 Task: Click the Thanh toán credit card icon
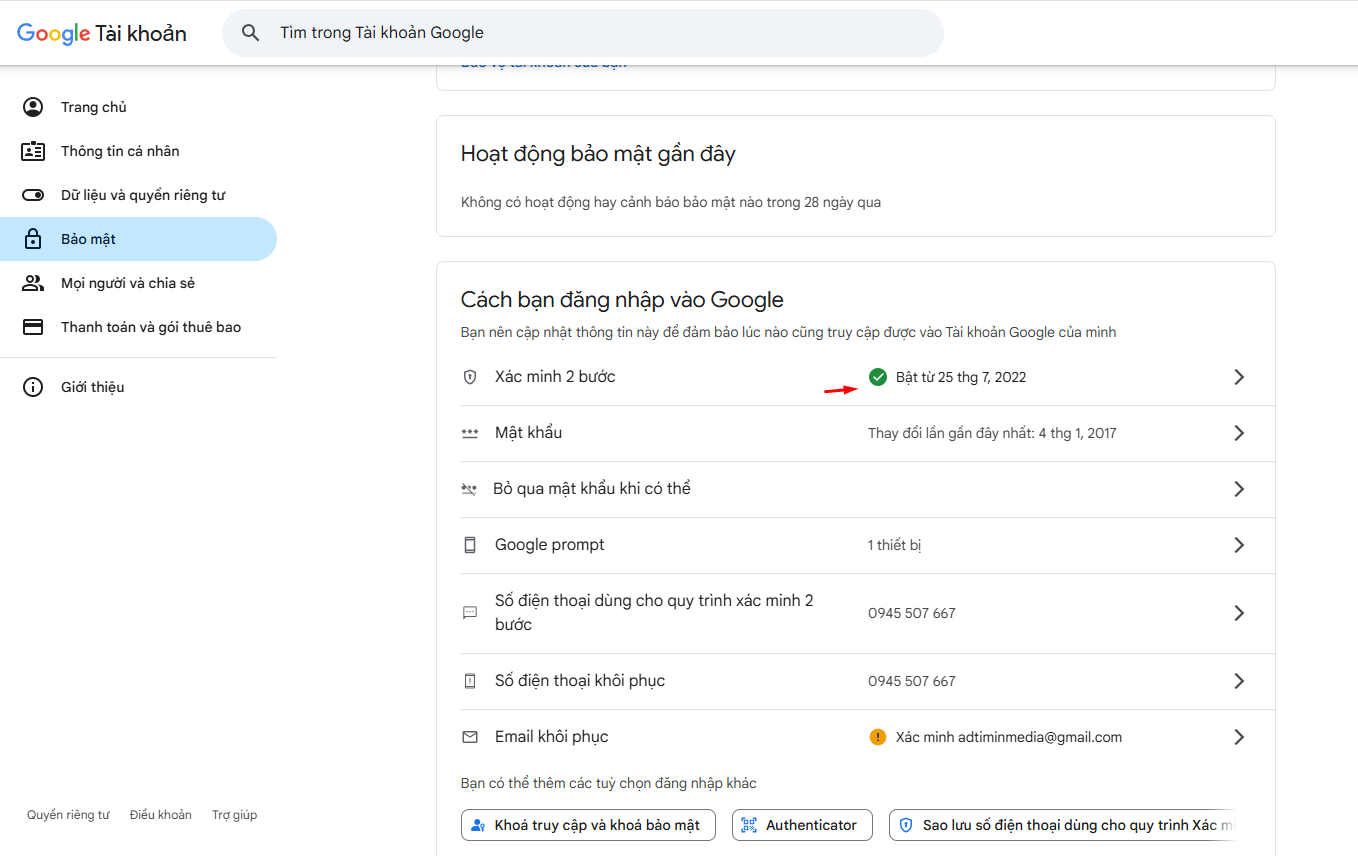33,327
